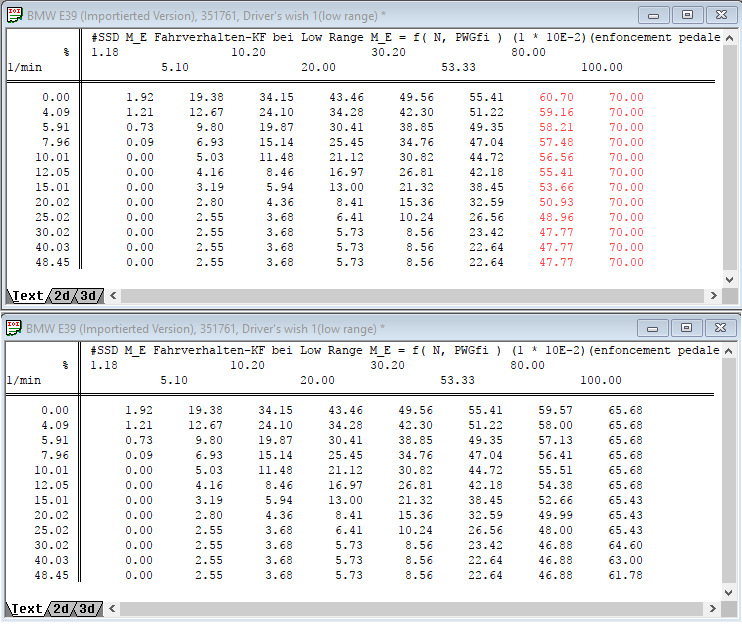The width and height of the screenshot is (742, 624).
Task: Select cell 52.66 in lower window
Action: click(555, 500)
